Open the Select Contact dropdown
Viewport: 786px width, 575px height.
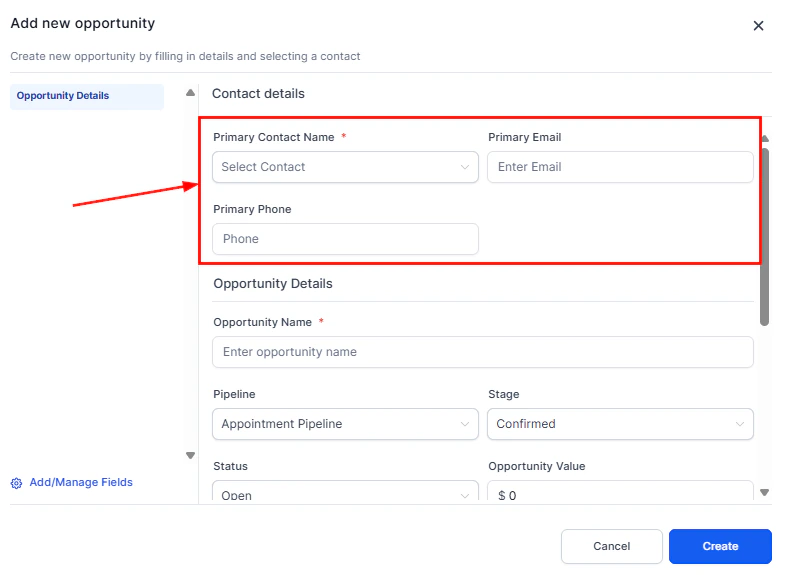tap(345, 167)
